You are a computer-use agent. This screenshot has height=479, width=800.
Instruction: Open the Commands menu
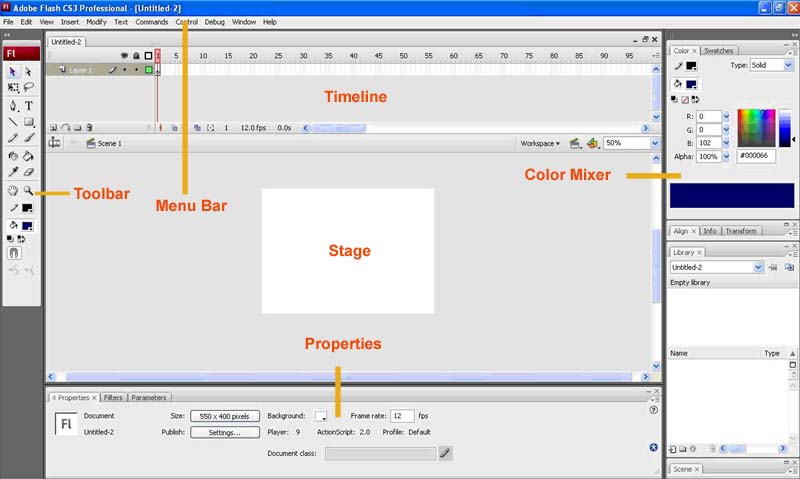tap(152, 22)
